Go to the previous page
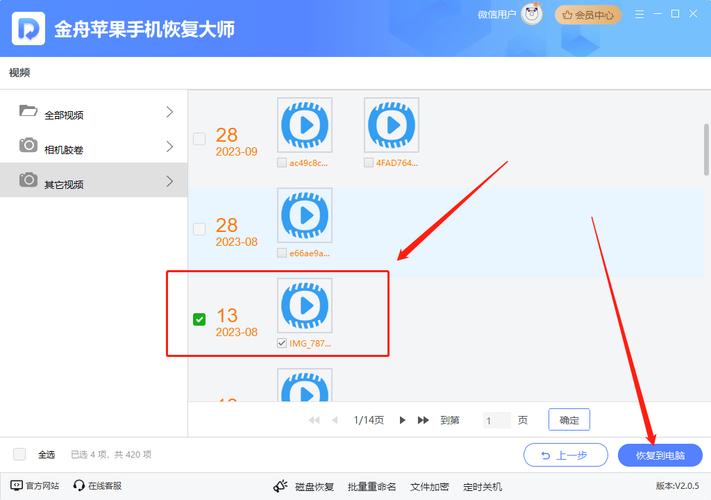The width and height of the screenshot is (711, 500). 335,420
